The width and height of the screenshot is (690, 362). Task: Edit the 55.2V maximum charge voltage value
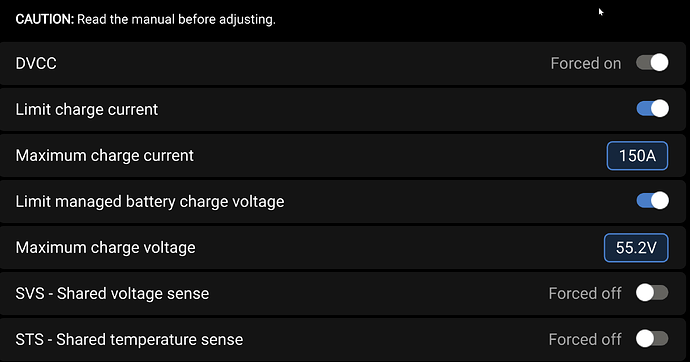coord(636,248)
